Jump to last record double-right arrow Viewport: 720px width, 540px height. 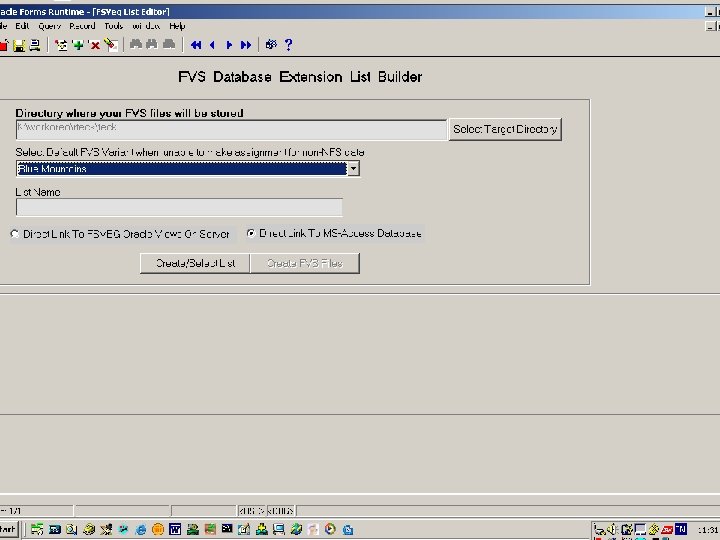(x=246, y=45)
